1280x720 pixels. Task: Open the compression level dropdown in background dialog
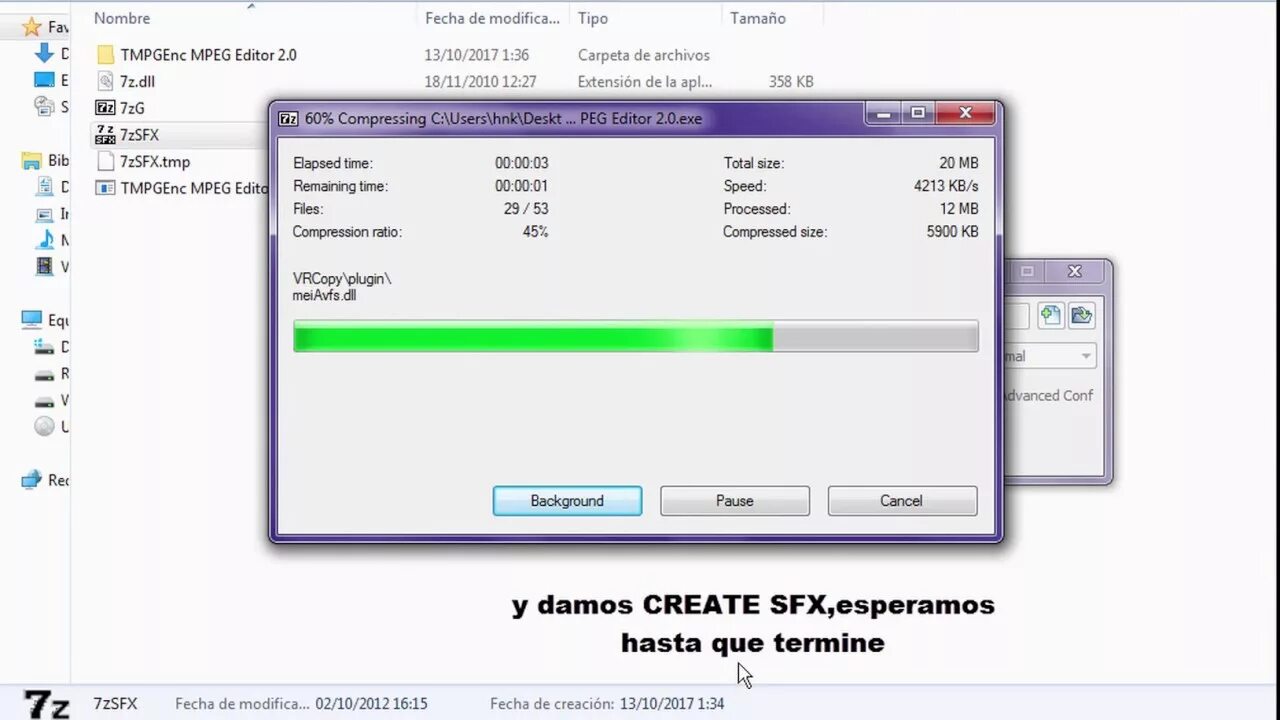(1086, 355)
